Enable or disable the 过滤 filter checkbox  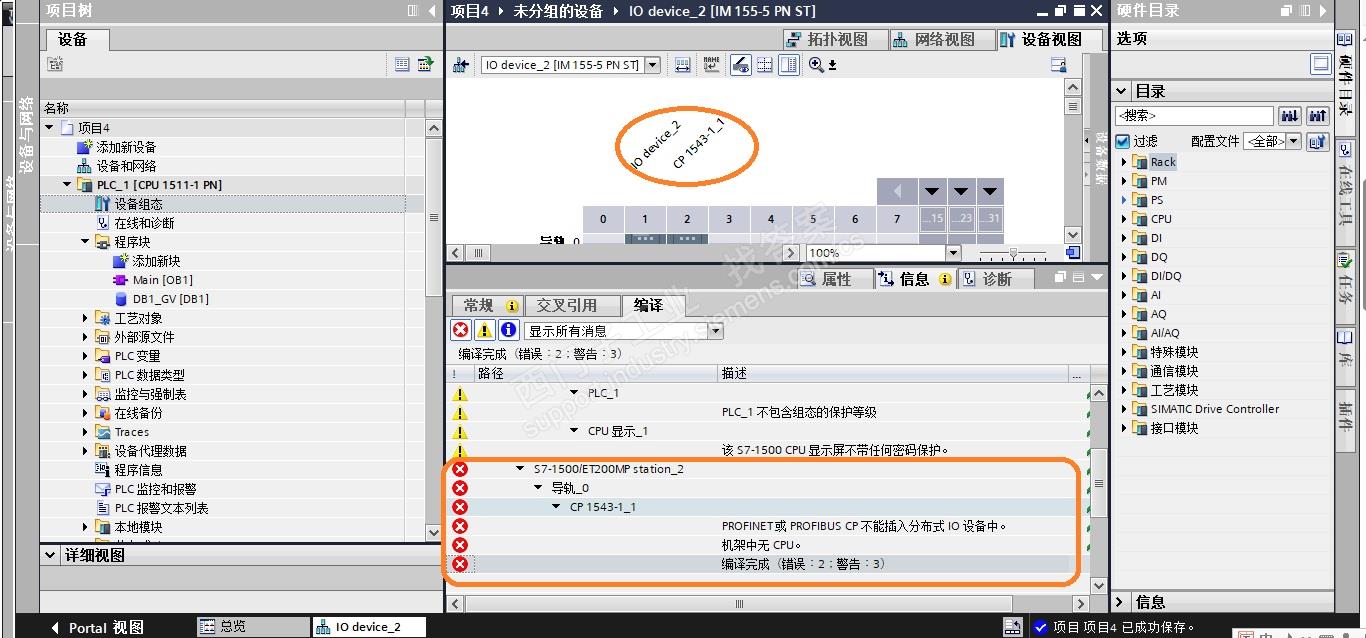coord(1122,141)
